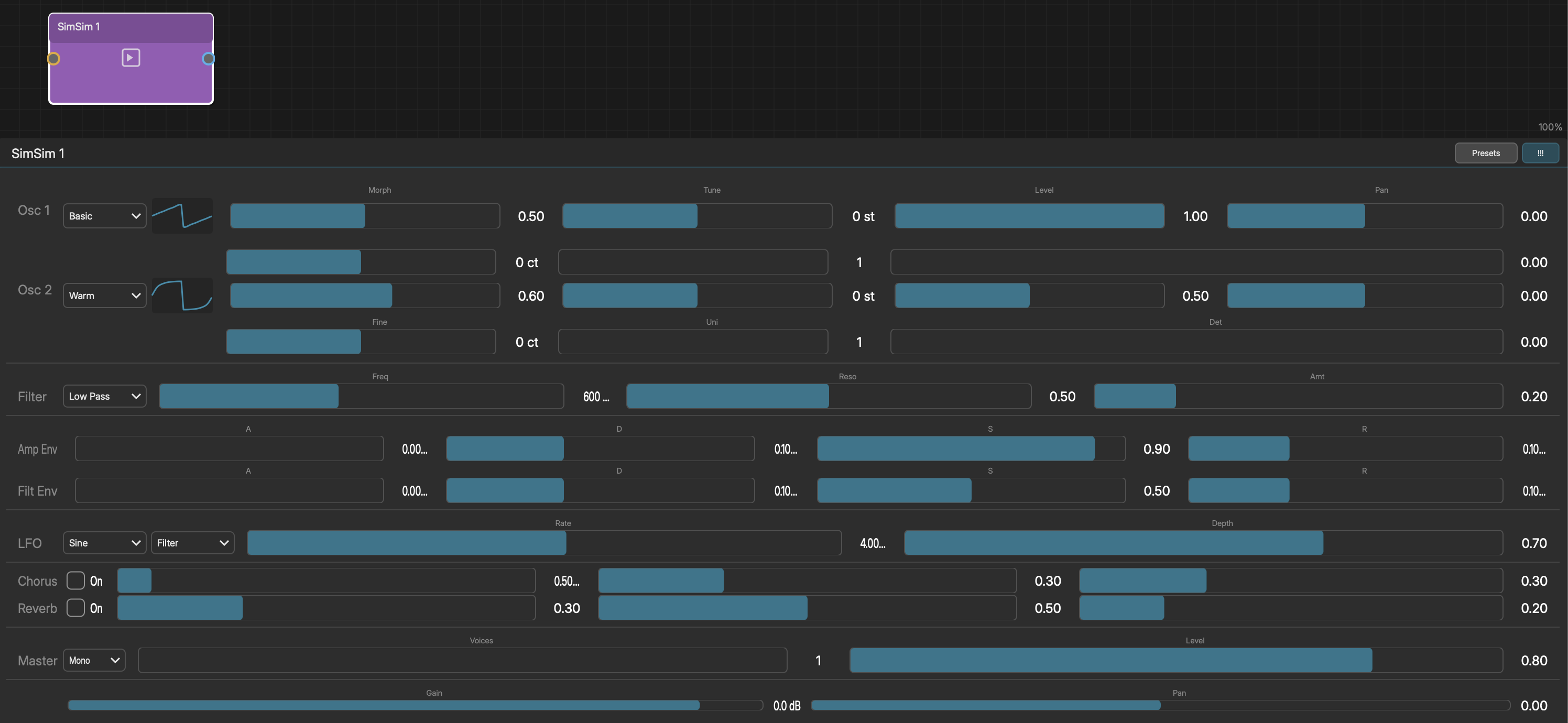Enable the Reverb On checkbox
The height and width of the screenshot is (723, 1568).
click(75, 608)
